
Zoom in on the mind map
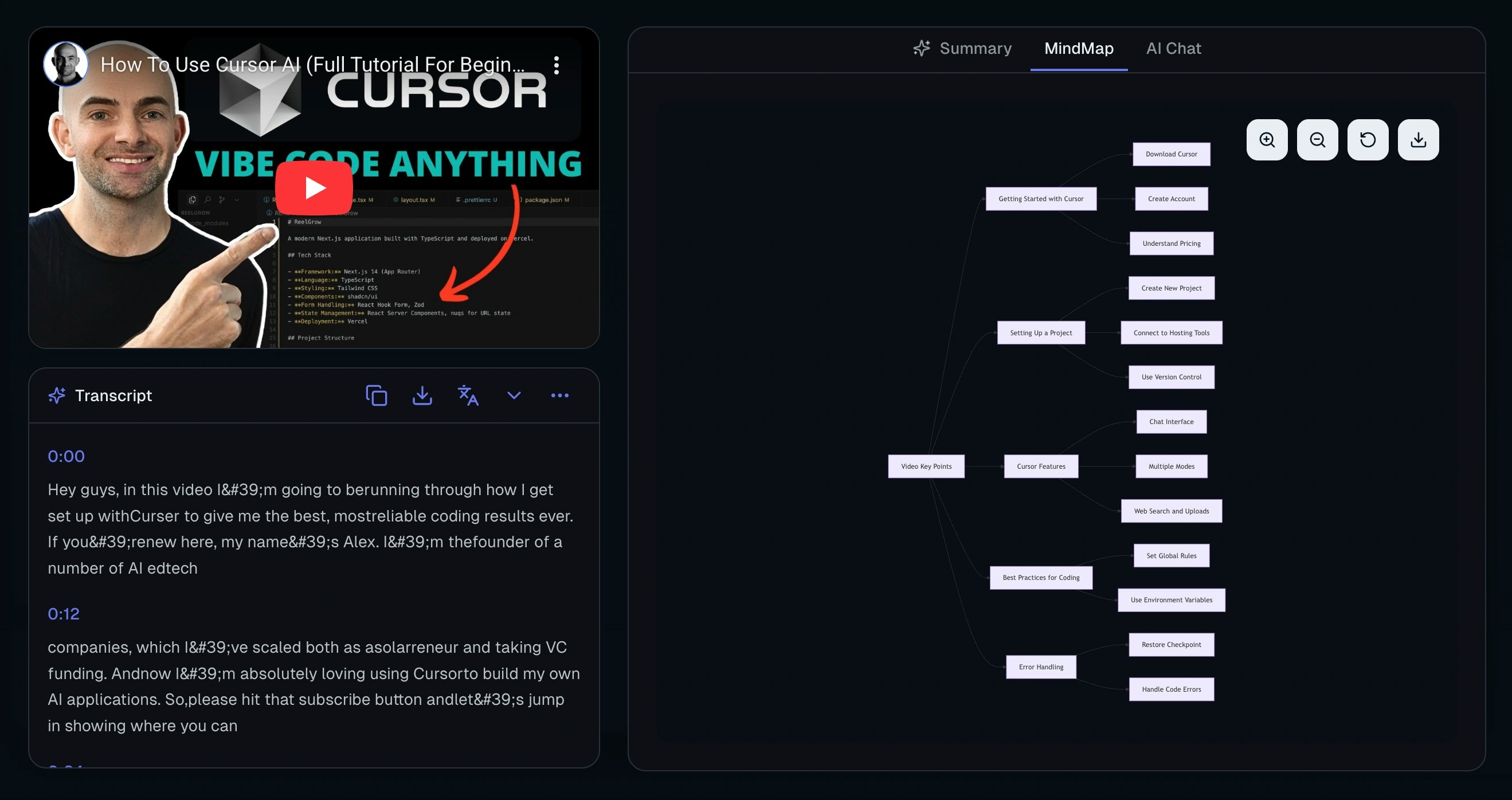(1267, 140)
